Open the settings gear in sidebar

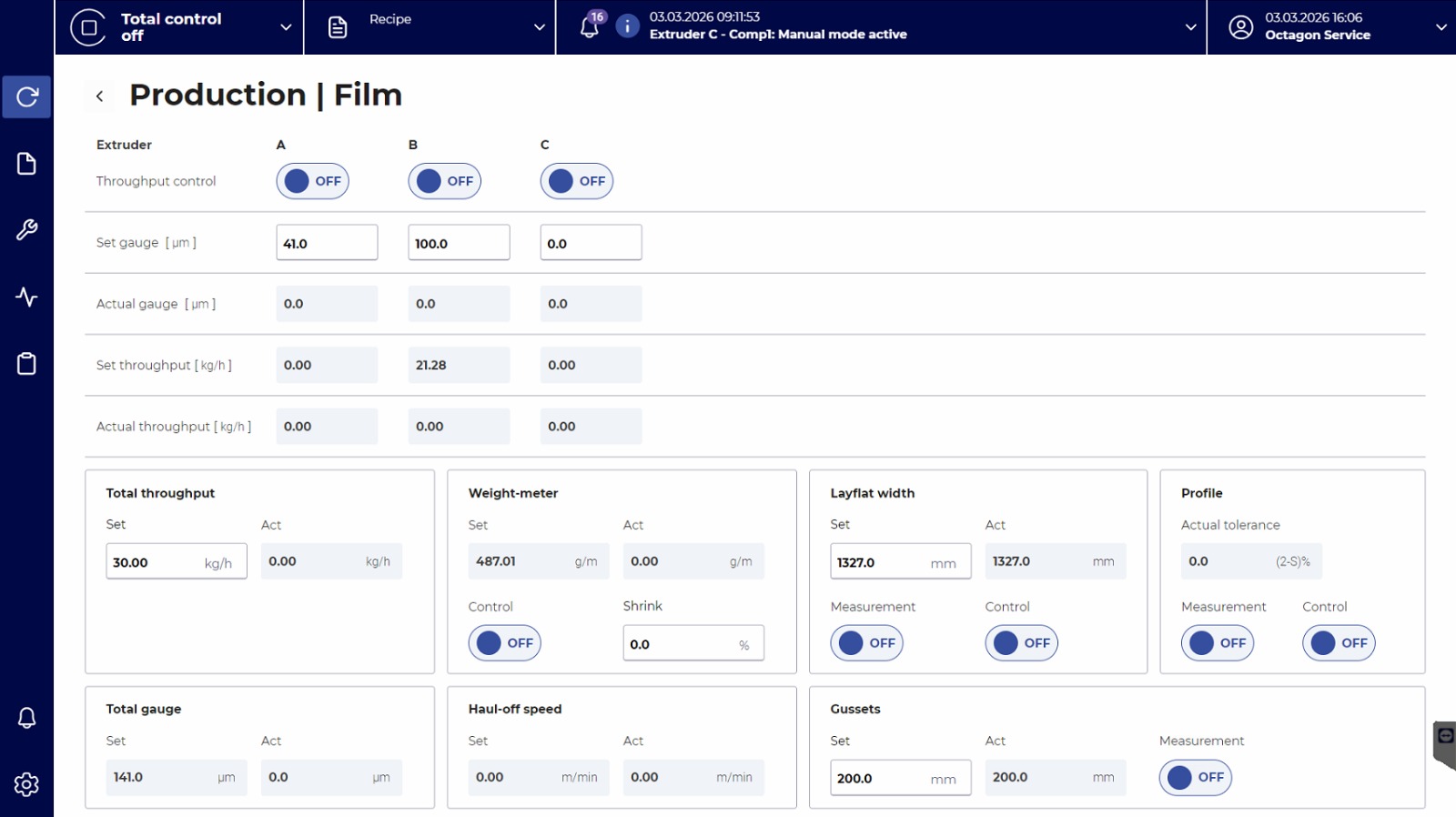tap(26, 784)
